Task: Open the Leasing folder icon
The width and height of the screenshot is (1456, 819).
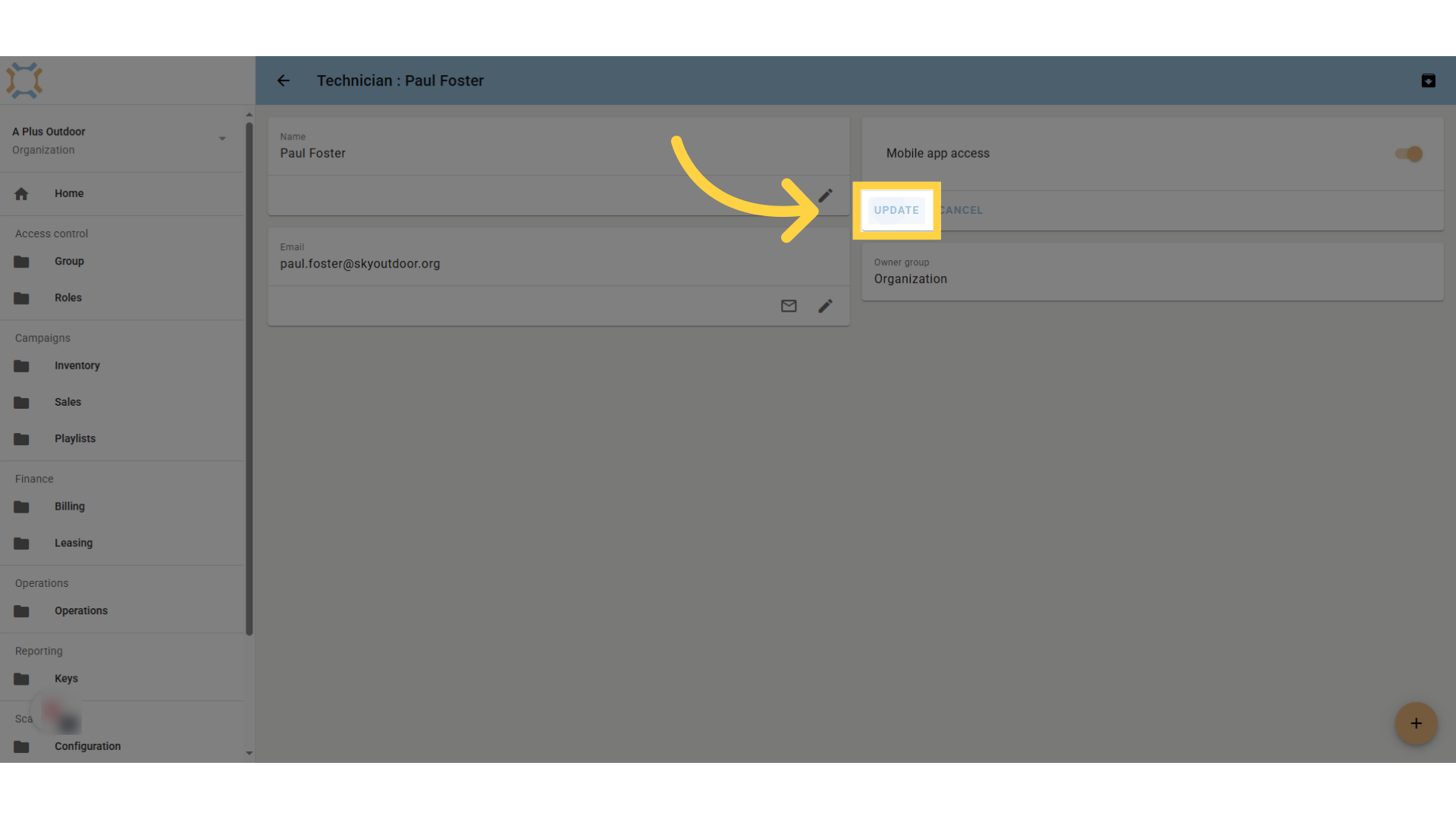Action: (x=21, y=543)
